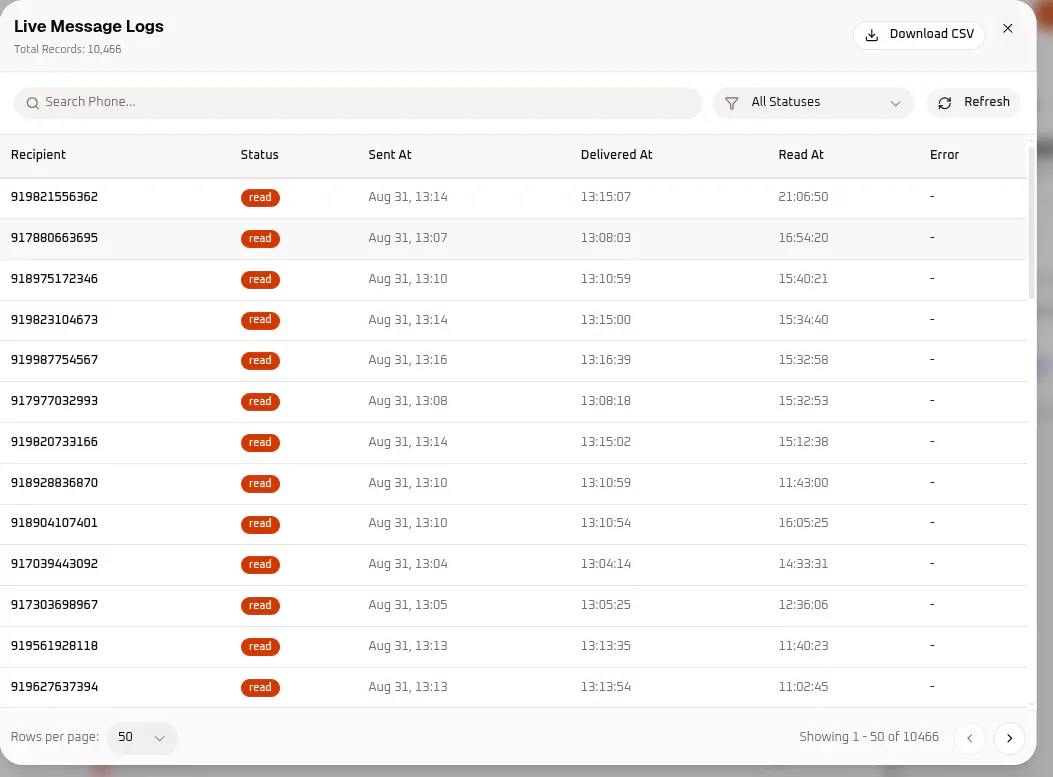This screenshot has height=777, width=1053.
Task: Click the Delivered At column header
Action: tap(616, 154)
